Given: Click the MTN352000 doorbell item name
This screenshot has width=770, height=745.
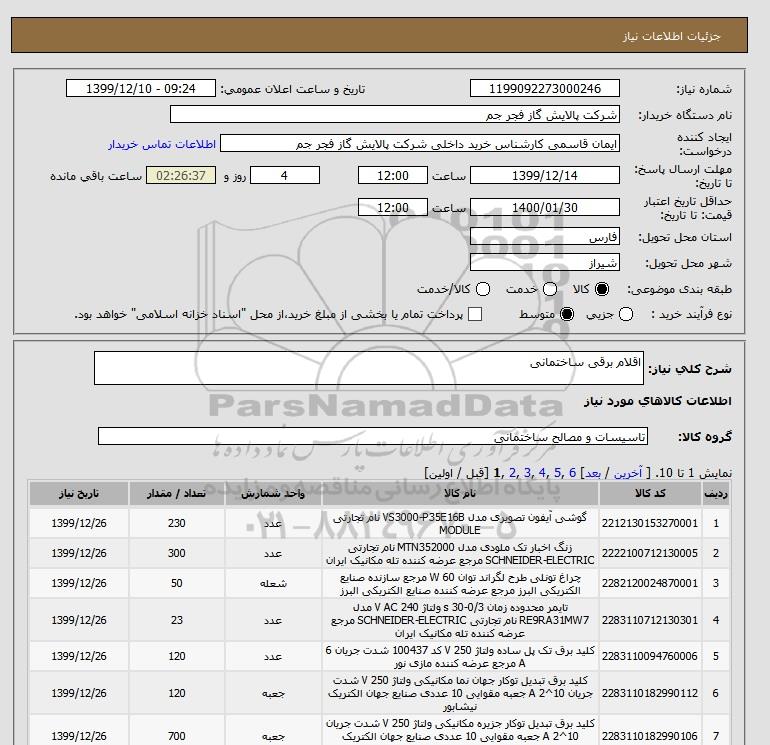Looking at the screenshot, I should click(x=460, y=553).
